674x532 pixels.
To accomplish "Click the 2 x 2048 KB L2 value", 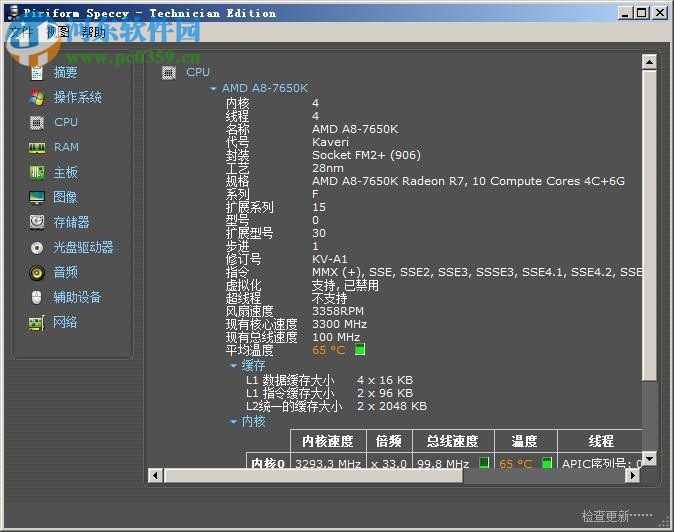I will 392,406.
